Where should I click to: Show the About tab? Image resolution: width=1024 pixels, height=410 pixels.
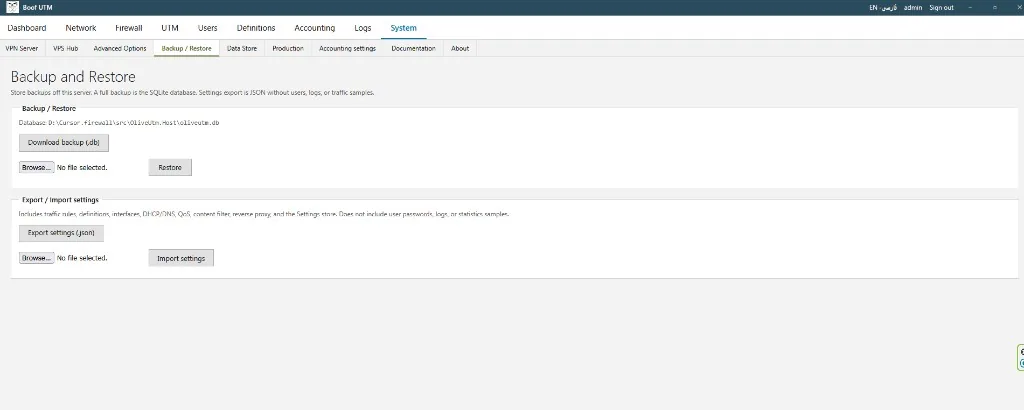460,48
